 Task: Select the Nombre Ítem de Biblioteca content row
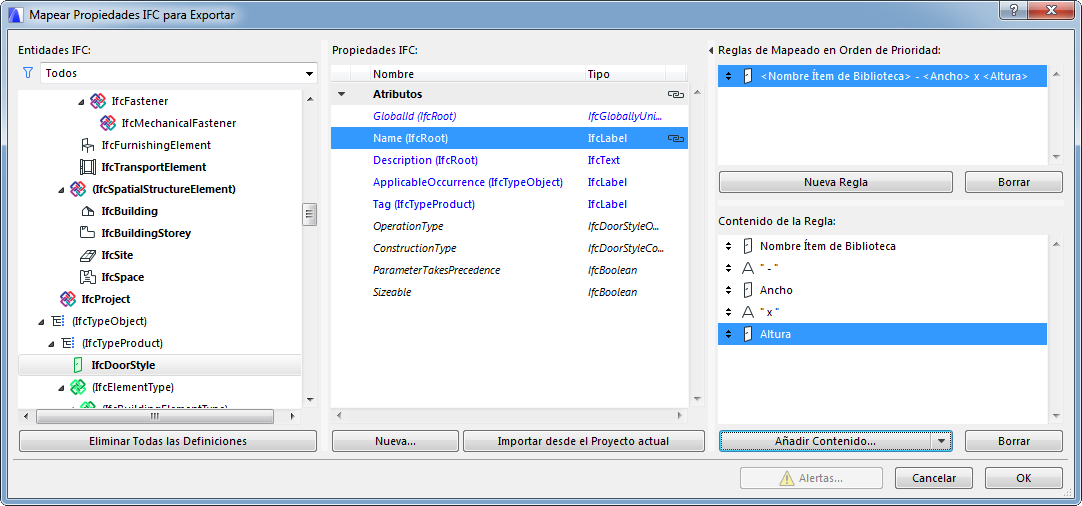(x=883, y=246)
